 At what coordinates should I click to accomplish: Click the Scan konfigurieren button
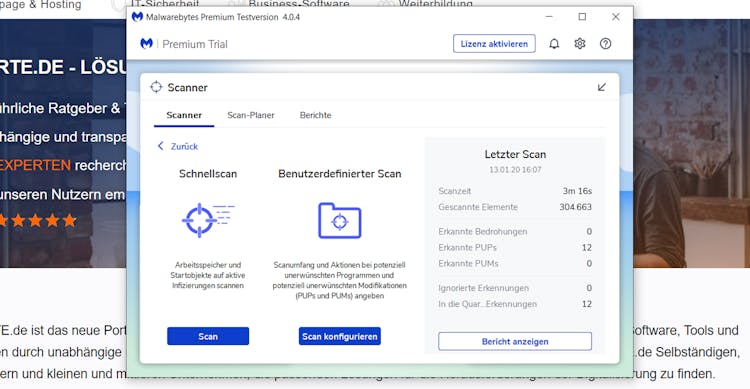(340, 336)
